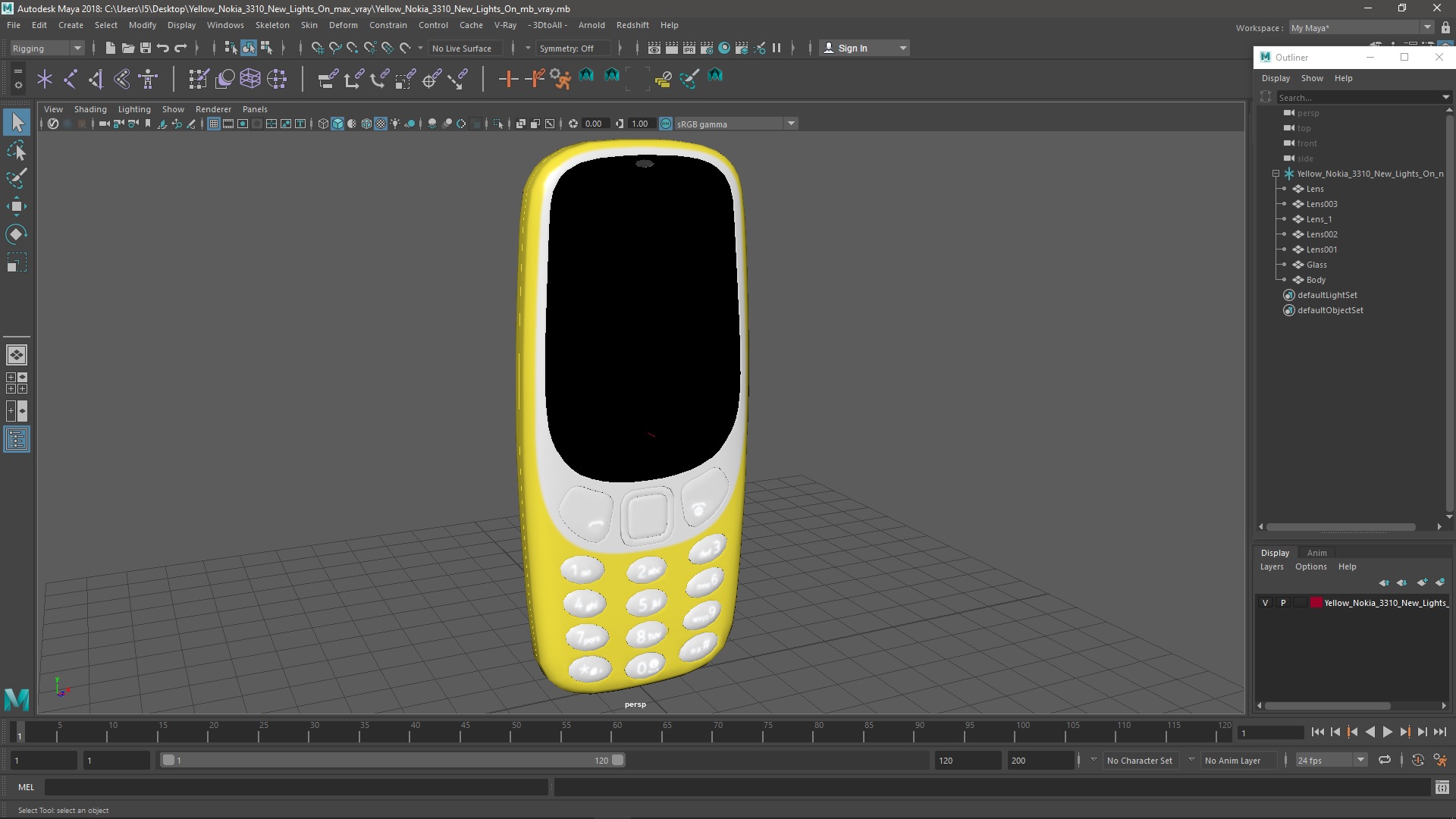
Task: Toggle the Outliner button in left sidebar
Action: [x=17, y=440]
